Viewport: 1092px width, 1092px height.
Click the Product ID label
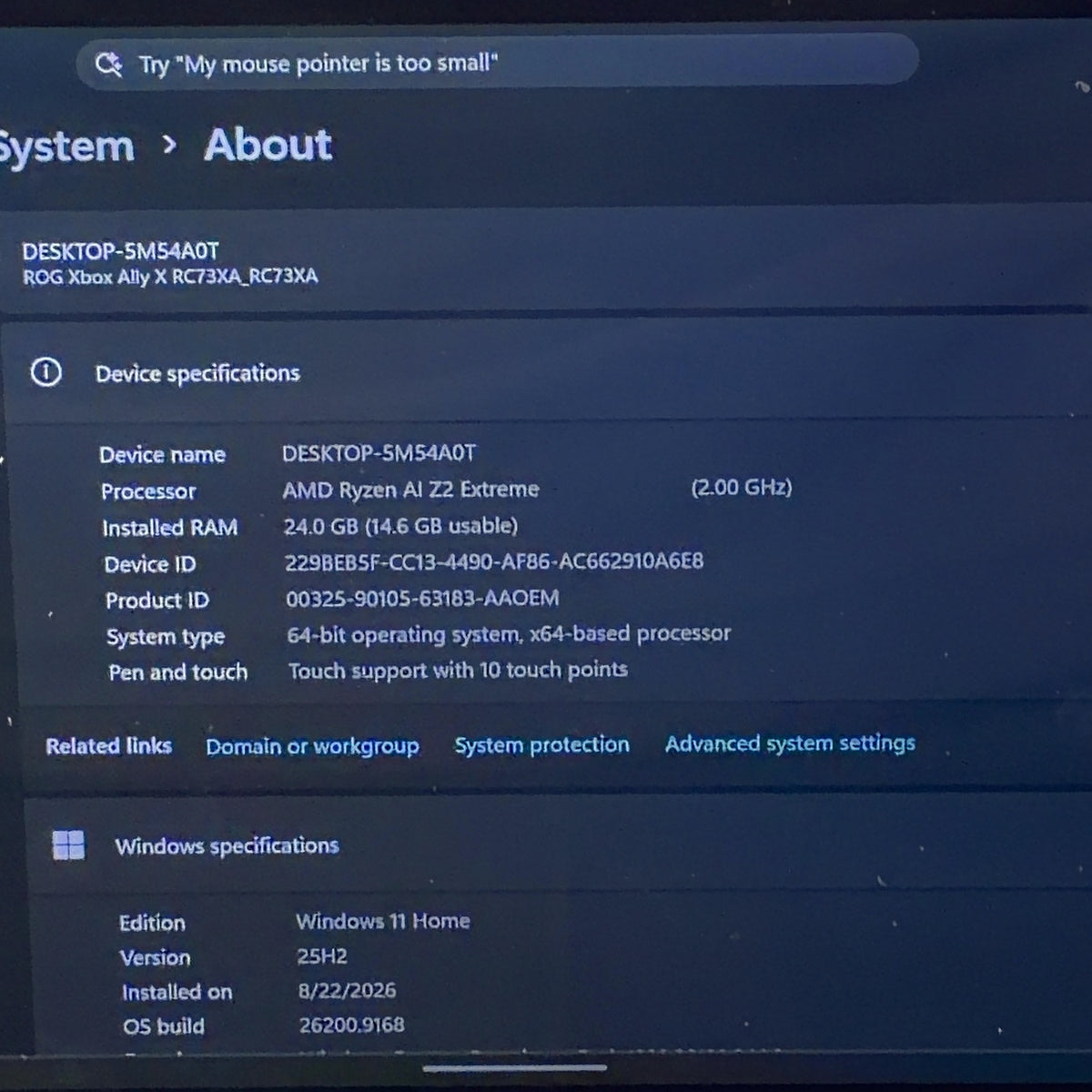157,601
